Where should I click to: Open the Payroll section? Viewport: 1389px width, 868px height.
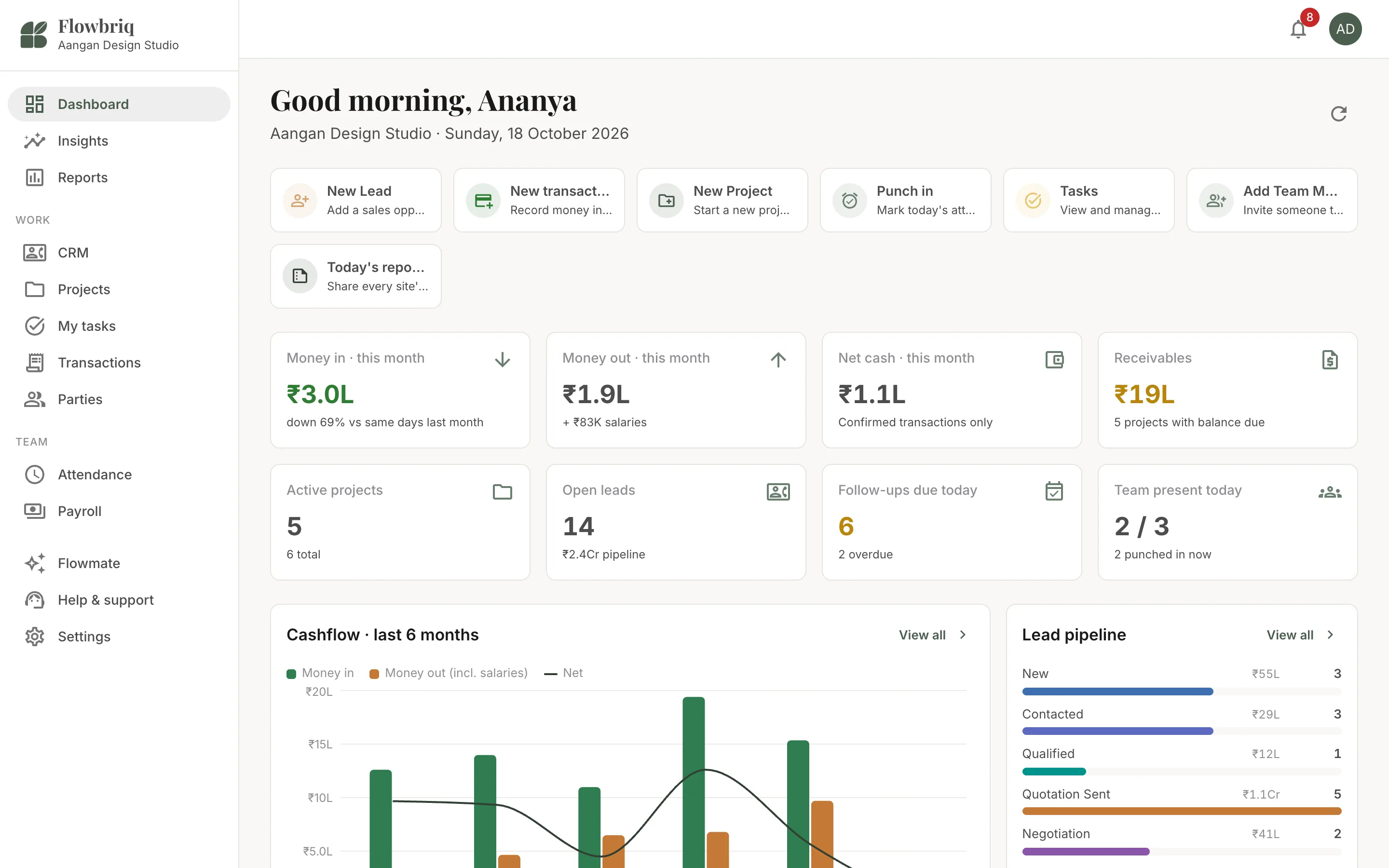[x=119, y=511]
